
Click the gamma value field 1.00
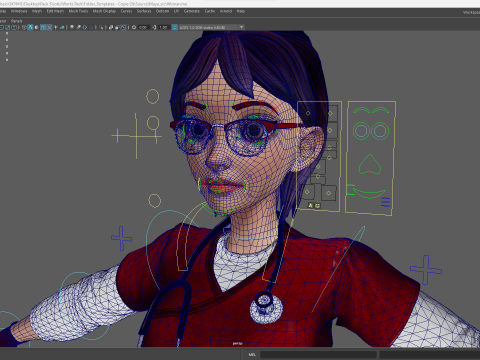point(163,27)
